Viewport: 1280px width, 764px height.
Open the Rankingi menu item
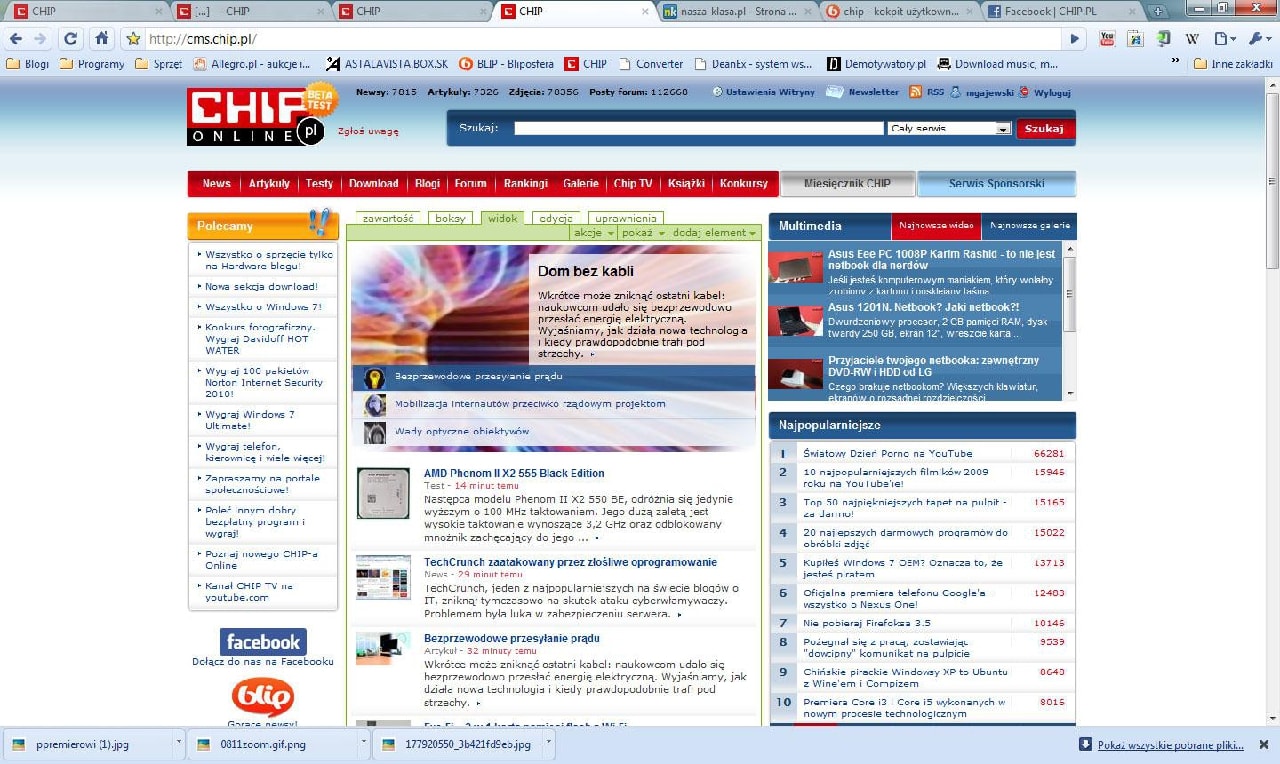(526, 184)
